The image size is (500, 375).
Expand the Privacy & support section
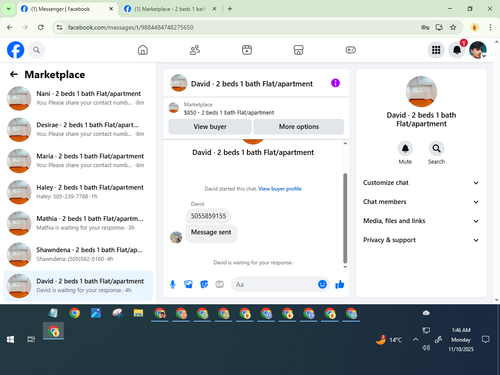[x=421, y=240]
